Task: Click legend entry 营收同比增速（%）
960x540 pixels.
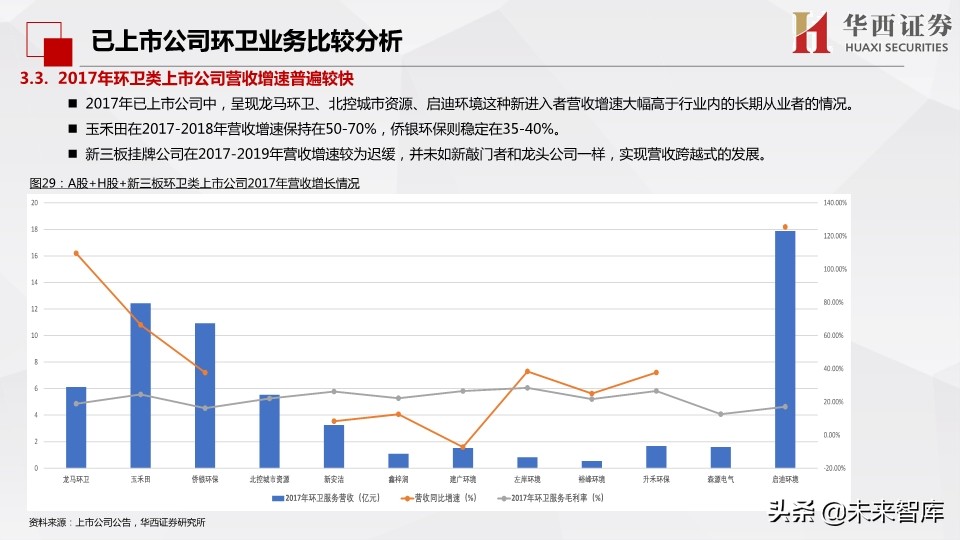Action: click(439, 498)
